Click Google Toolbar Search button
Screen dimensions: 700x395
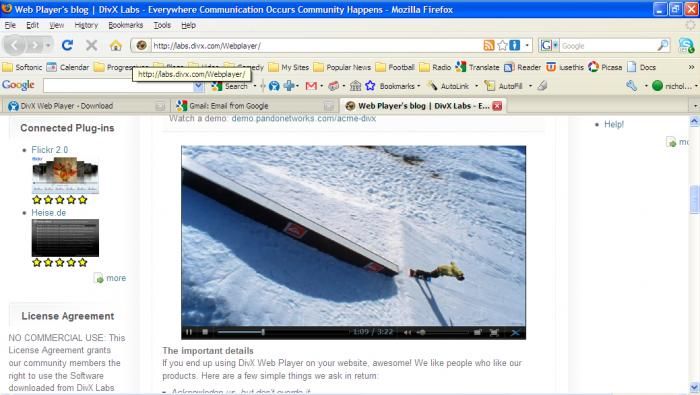tap(231, 86)
